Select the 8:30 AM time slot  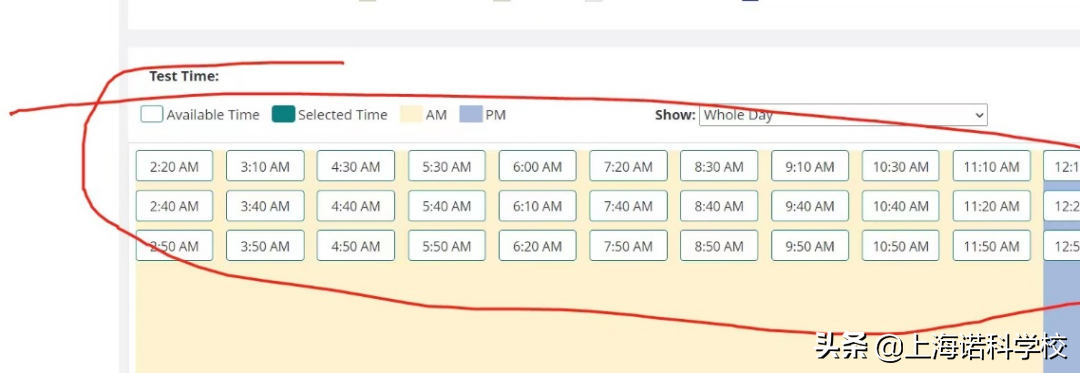719,166
